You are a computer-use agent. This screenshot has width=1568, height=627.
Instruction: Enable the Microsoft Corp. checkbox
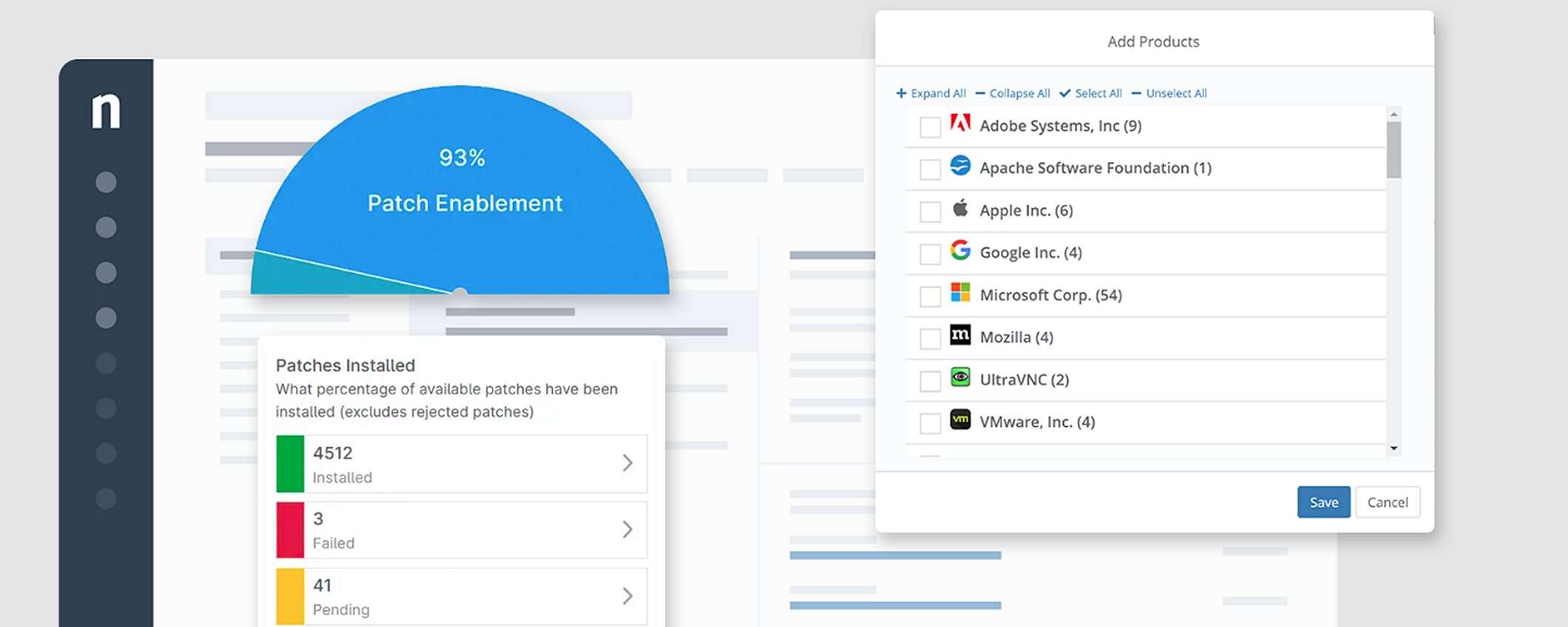tap(930, 296)
